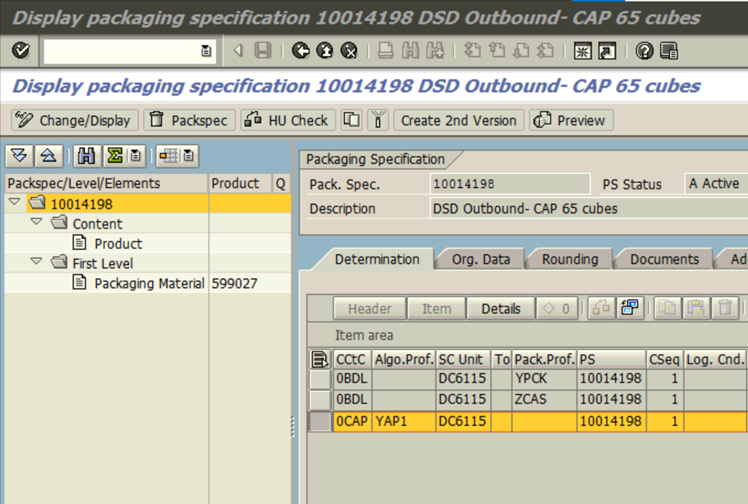
Task: Click the Sum total icon in tree toolbar
Action: point(114,155)
